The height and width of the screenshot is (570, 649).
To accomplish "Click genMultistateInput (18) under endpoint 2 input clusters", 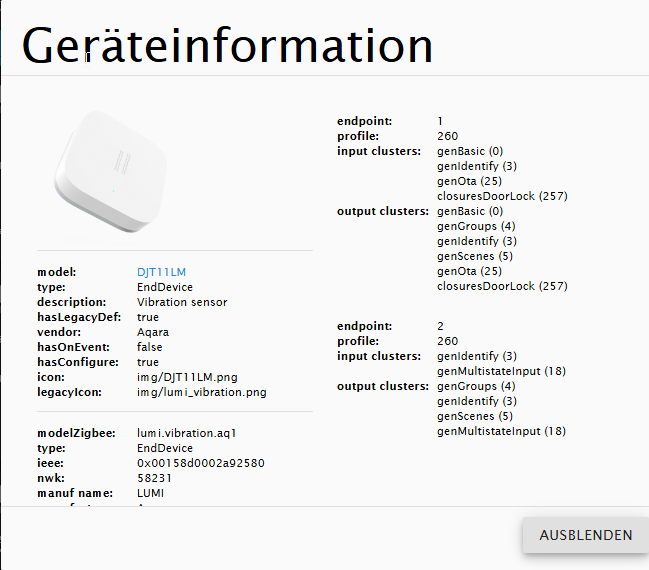I will [501, 371].
